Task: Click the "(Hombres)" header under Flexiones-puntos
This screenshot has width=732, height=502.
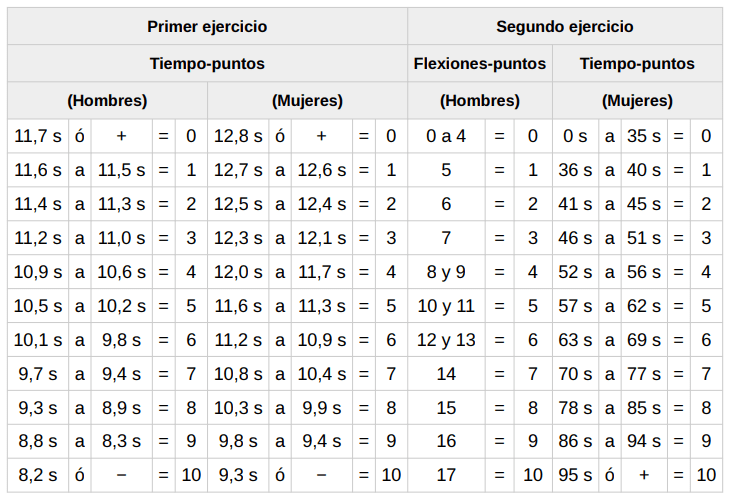Action: pos(480,100)
